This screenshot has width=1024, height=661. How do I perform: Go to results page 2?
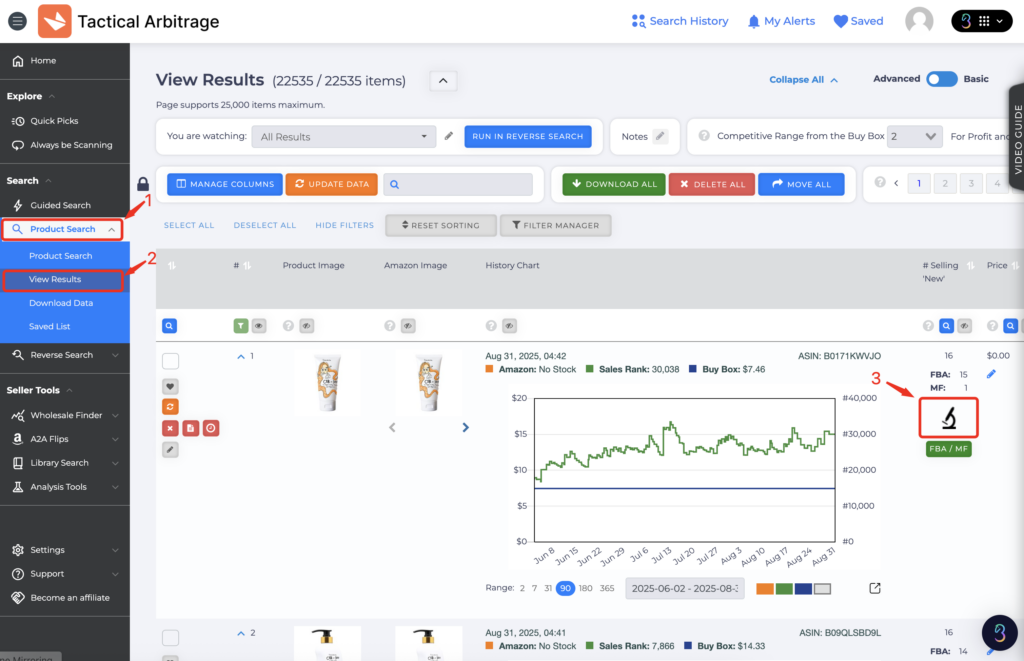[x=945, y=184]
